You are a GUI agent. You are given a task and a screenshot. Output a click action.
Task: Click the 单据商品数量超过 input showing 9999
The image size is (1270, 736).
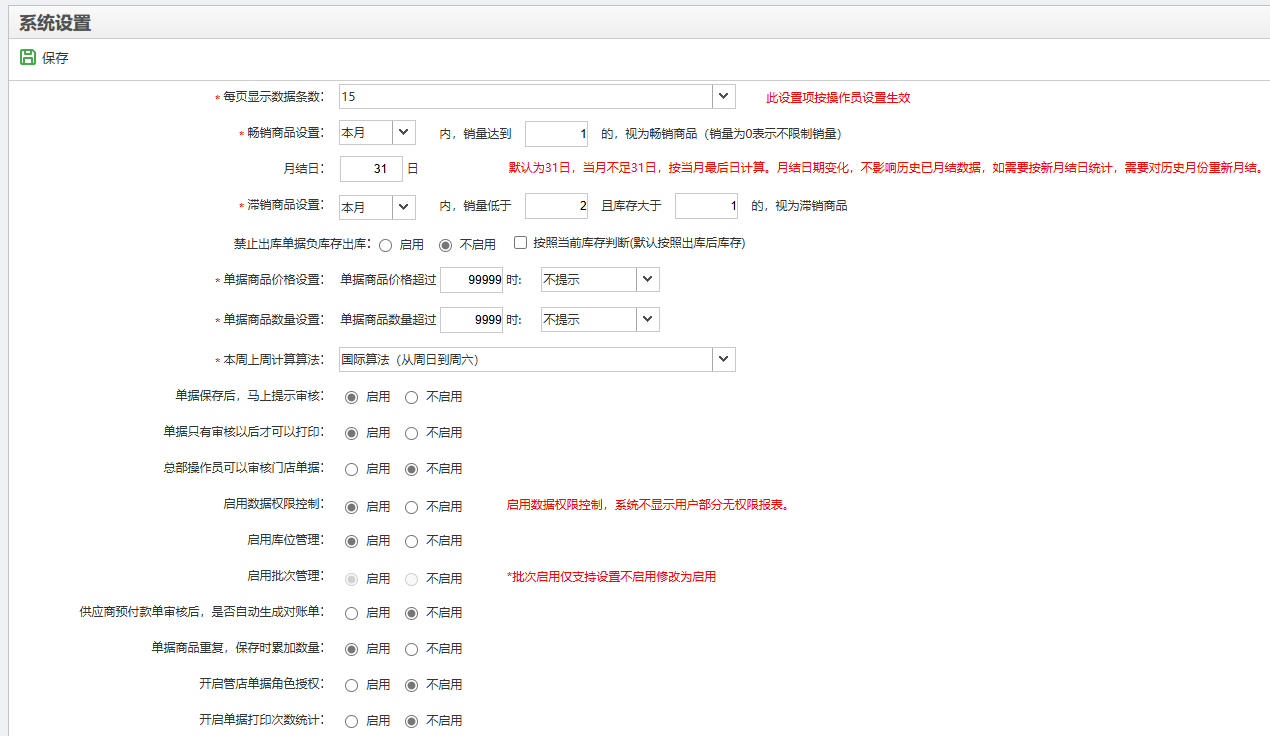pos(471,320)
